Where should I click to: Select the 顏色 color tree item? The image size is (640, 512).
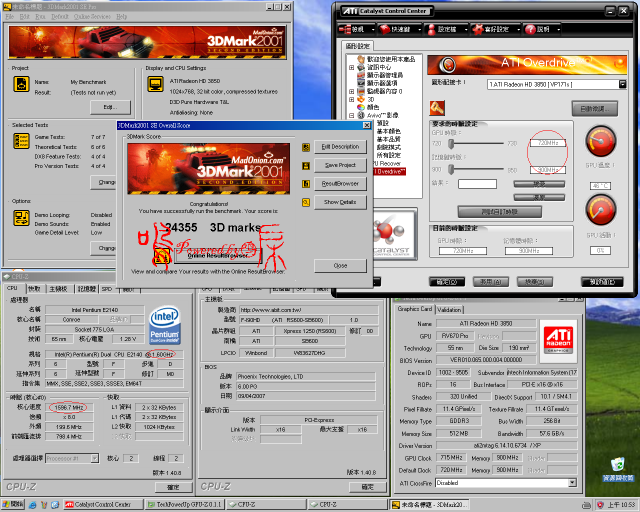click(373, 107)
